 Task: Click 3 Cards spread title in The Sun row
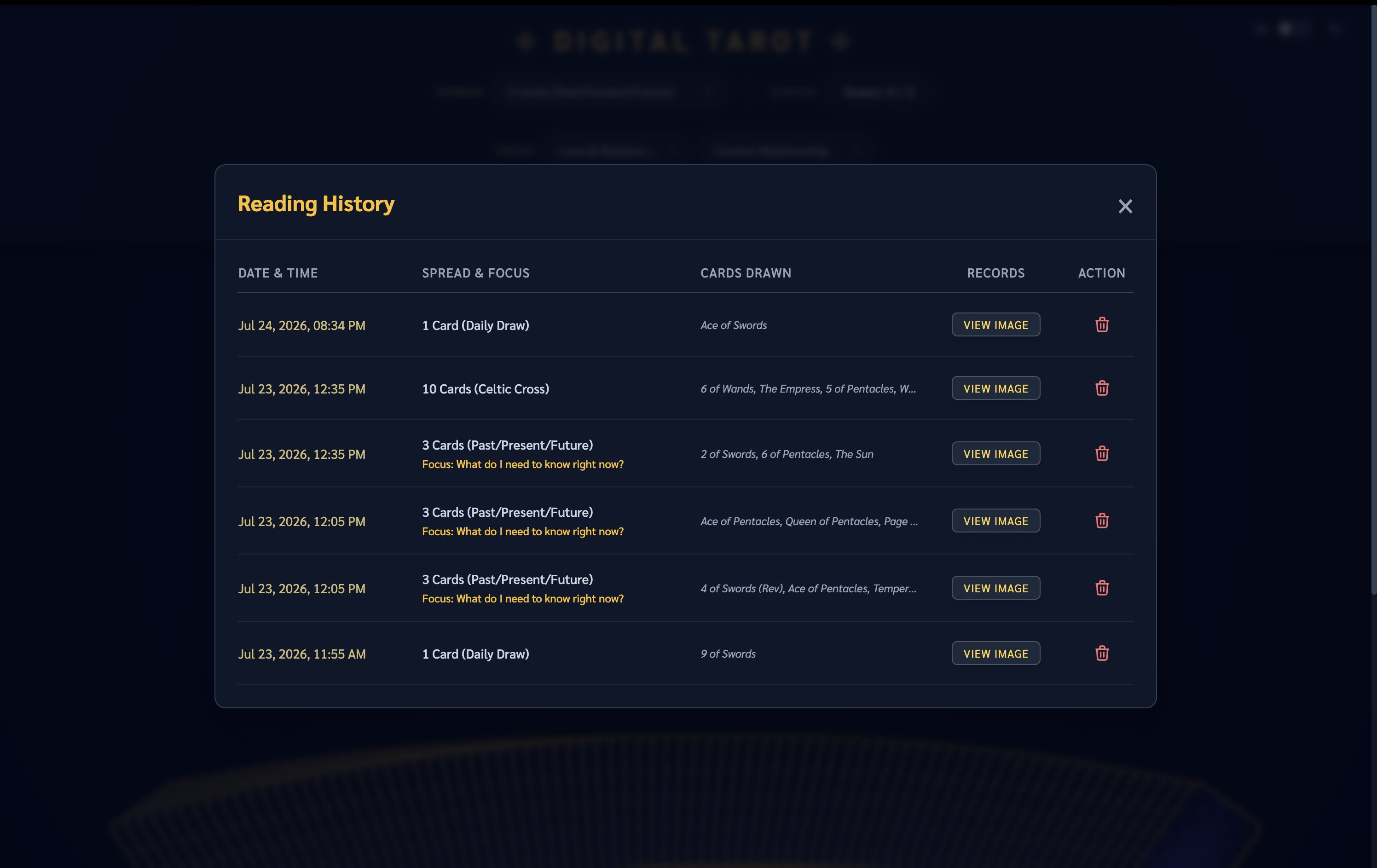[x=507, y=445]
